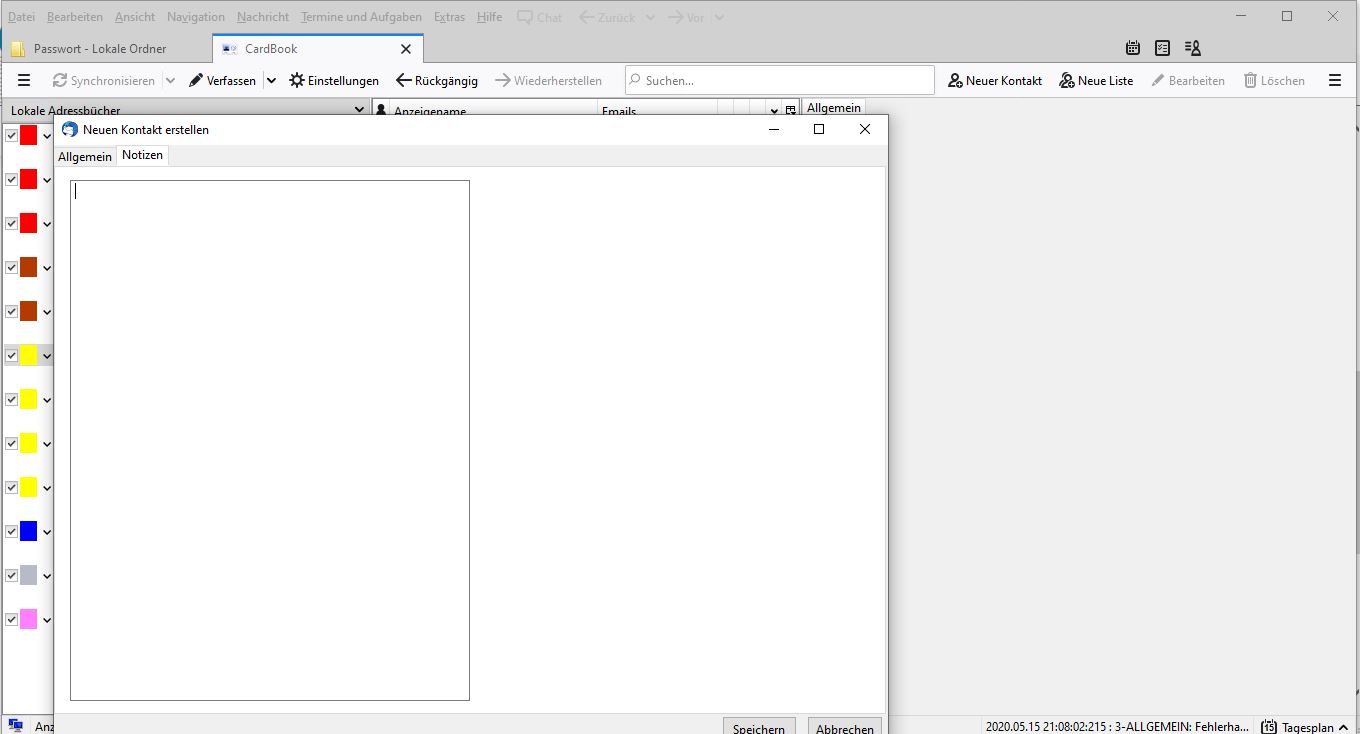
Task: Open the Lokale Adressbücher dropdown
Action: pyautogui.click(x=360, y=110)
